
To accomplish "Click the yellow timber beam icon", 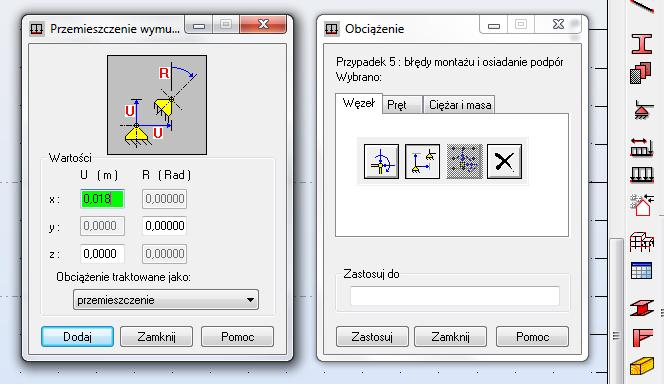I will [x=642, y=367].
